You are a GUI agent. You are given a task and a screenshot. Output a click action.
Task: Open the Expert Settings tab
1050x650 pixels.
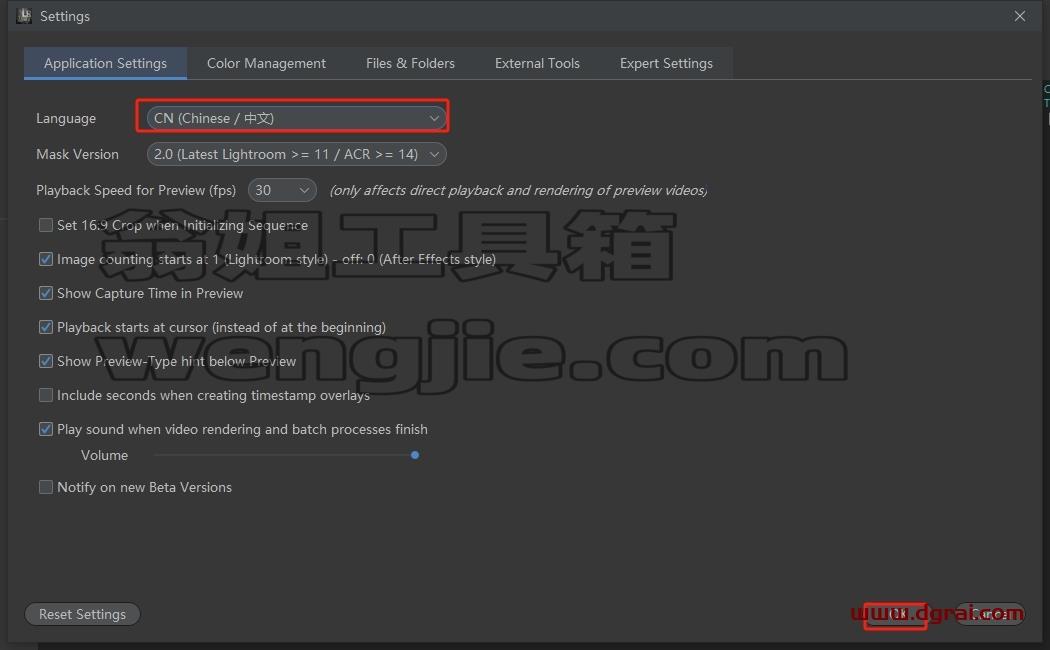tap(666, 63)
